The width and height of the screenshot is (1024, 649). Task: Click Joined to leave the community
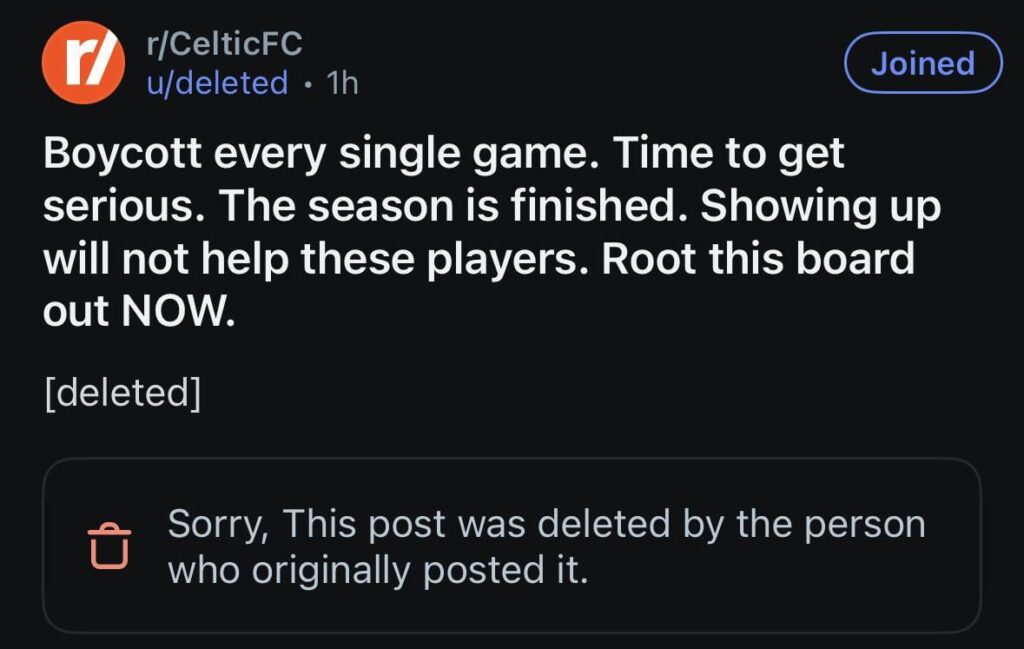pos(921,63)
